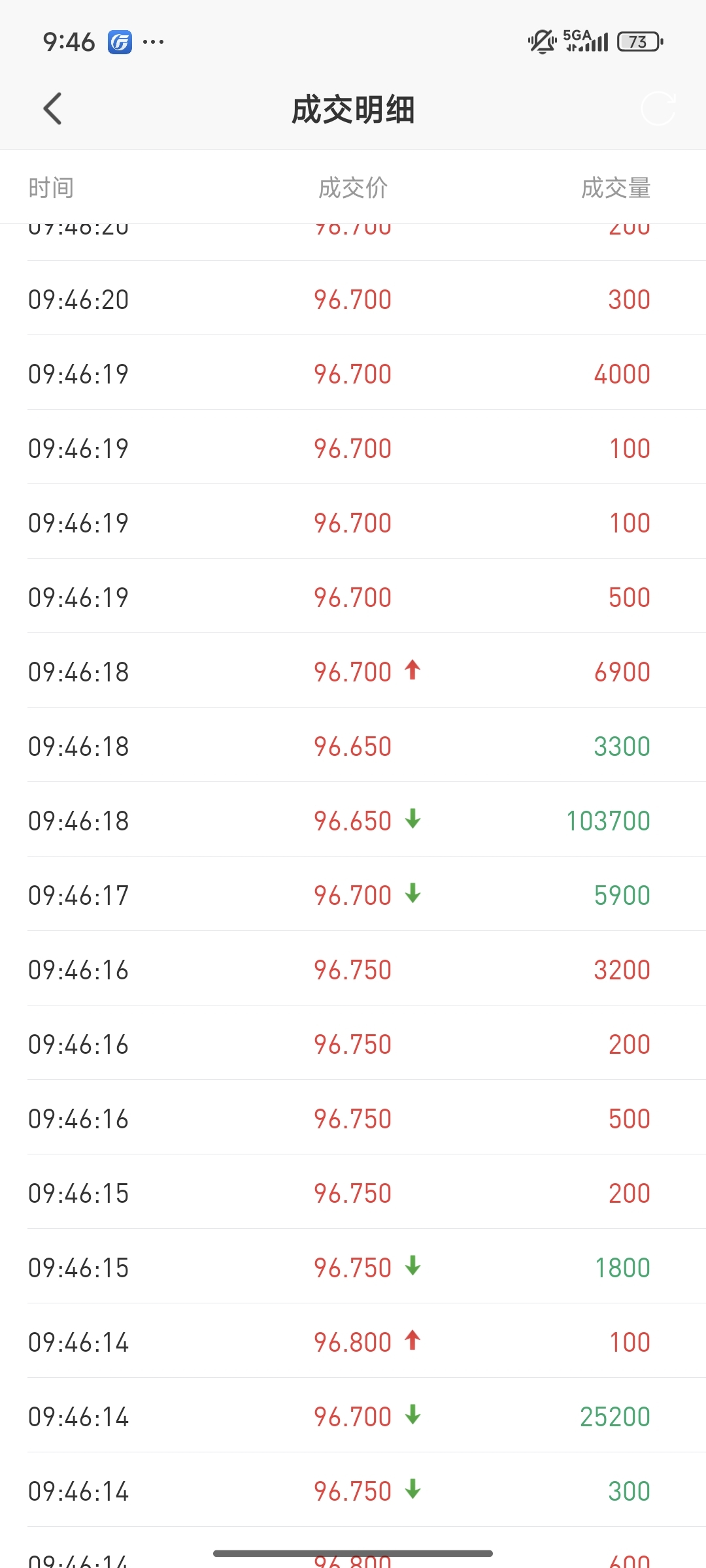This screenshot has height=1568, width=706.
Task: Tap the bottom home gesture bar
Action: [353, 1553]
